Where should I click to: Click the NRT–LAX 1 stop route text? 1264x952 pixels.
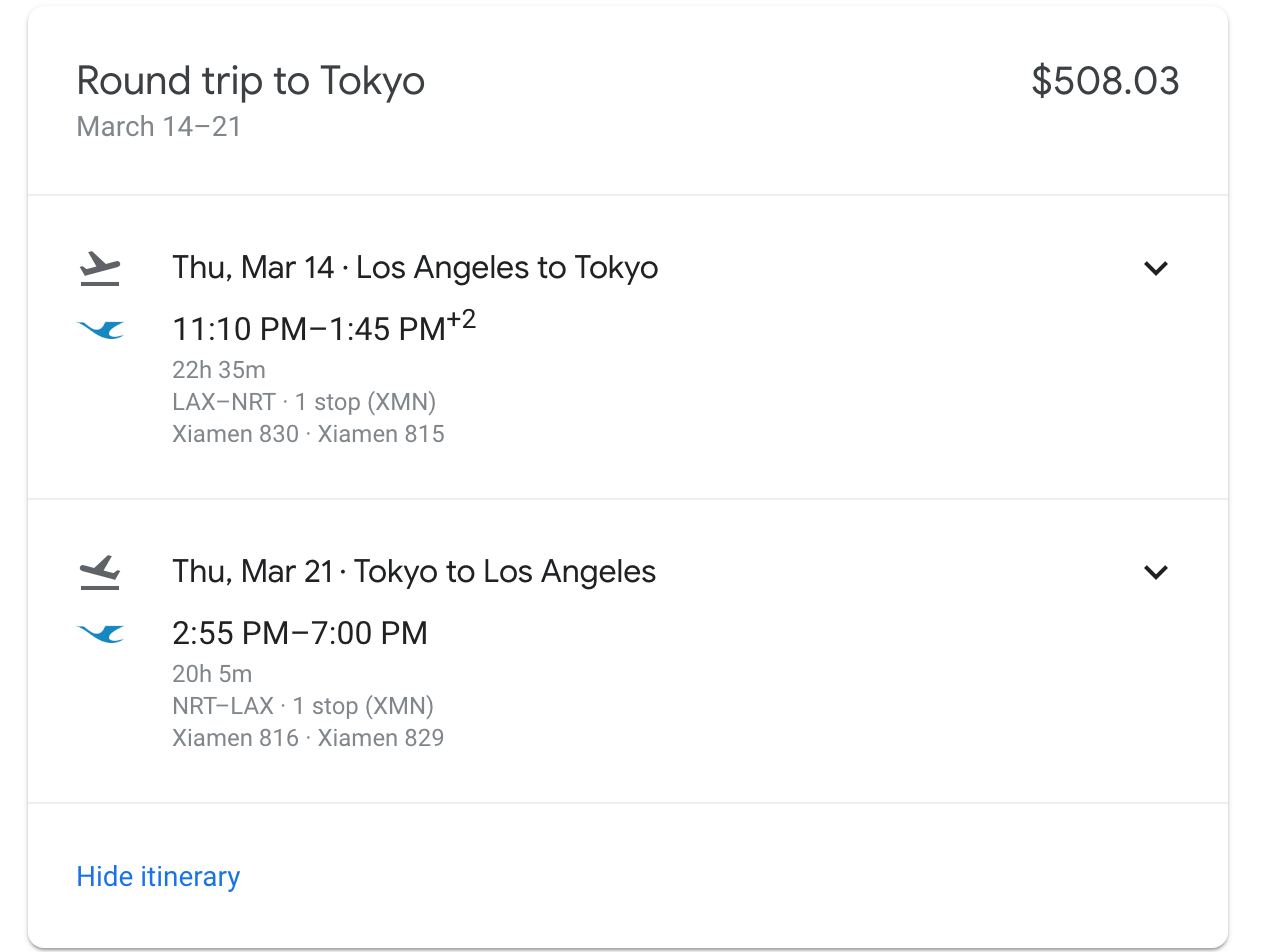(x=303, y=706)
